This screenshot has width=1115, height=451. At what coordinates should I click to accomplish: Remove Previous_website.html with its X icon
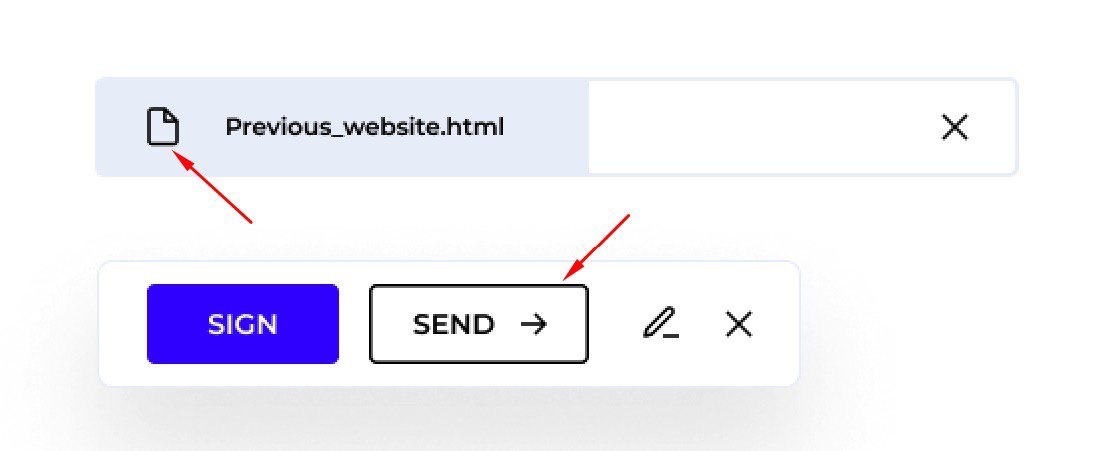pyautogui.click(x=954, y=127)
